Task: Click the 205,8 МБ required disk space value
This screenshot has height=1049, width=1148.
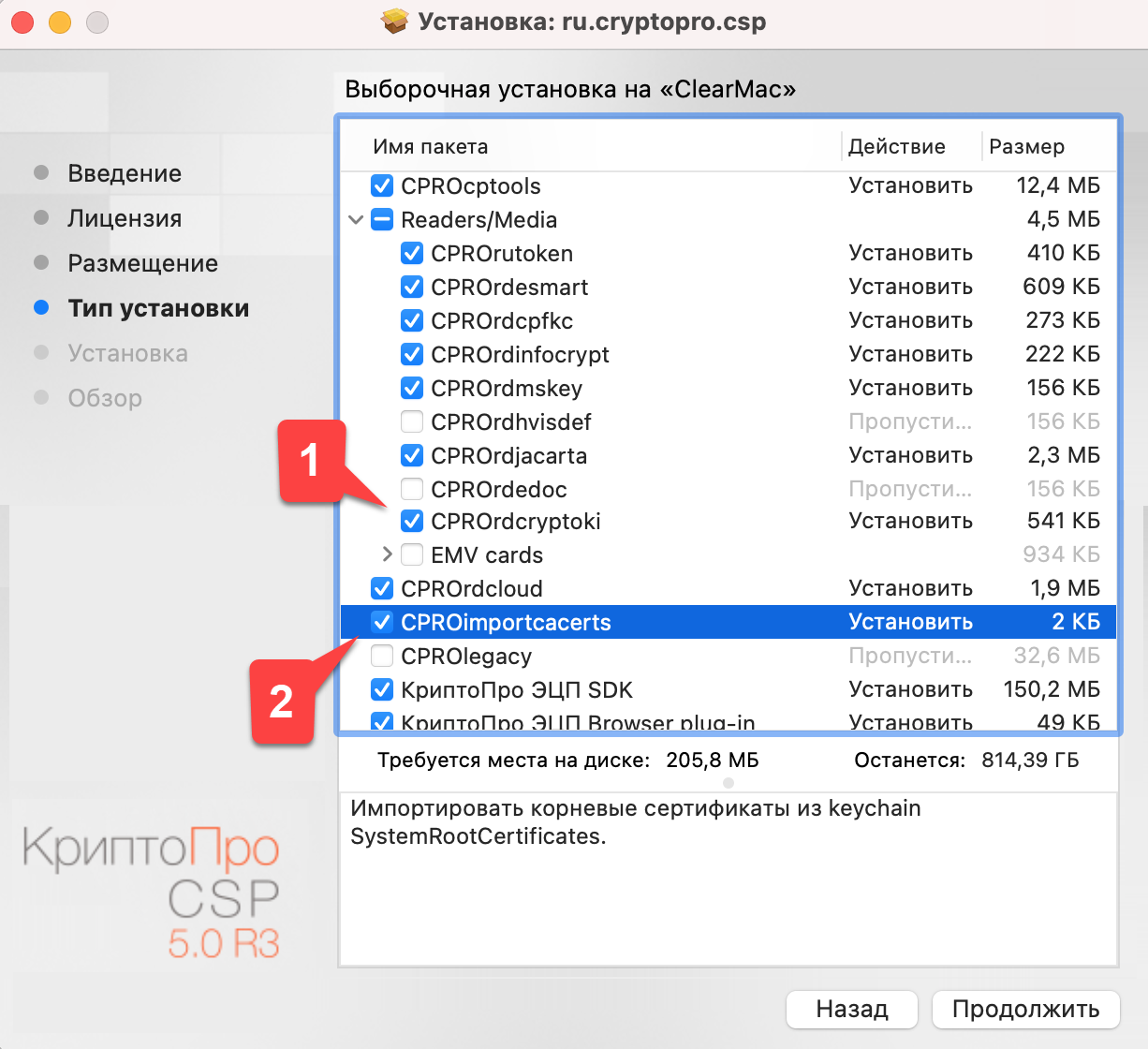Action: [713, 760]
